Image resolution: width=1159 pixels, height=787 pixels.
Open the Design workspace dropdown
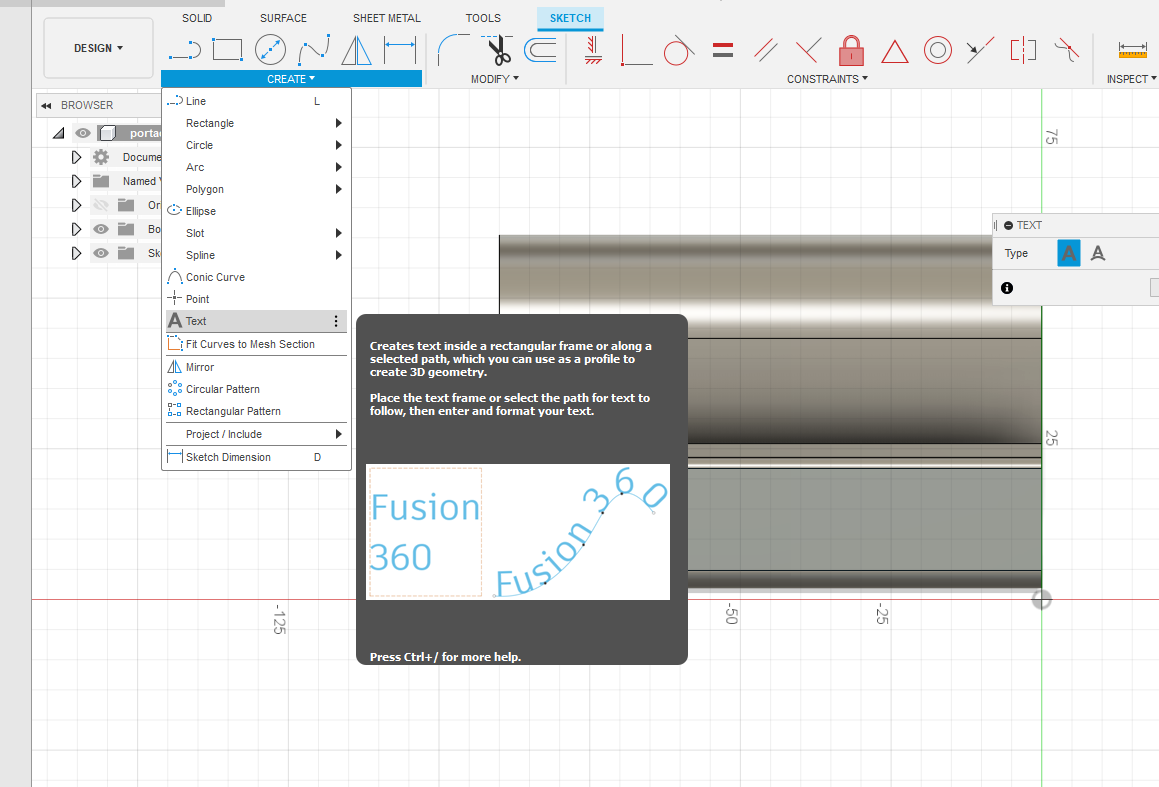pyautogui.click(x=98, y=48)
